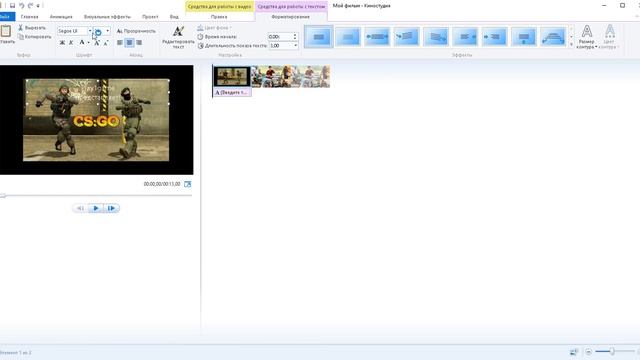The image size is (640, 360).
Task: Select the plain highlighted text effect thumbnail
Action: (318, 37)
